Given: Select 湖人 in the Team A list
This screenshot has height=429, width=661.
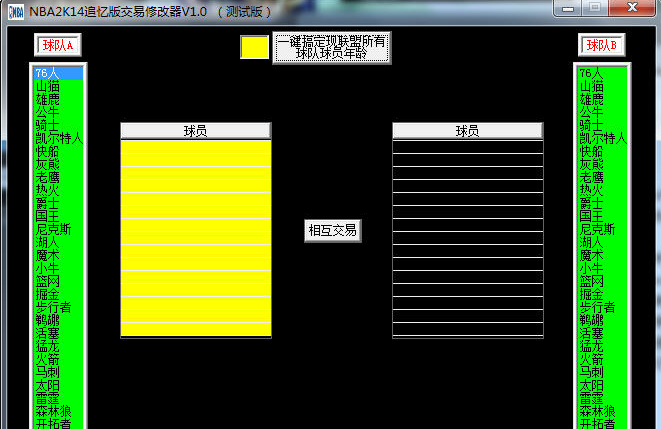Looking at the screenshot, I should (59, 242).
